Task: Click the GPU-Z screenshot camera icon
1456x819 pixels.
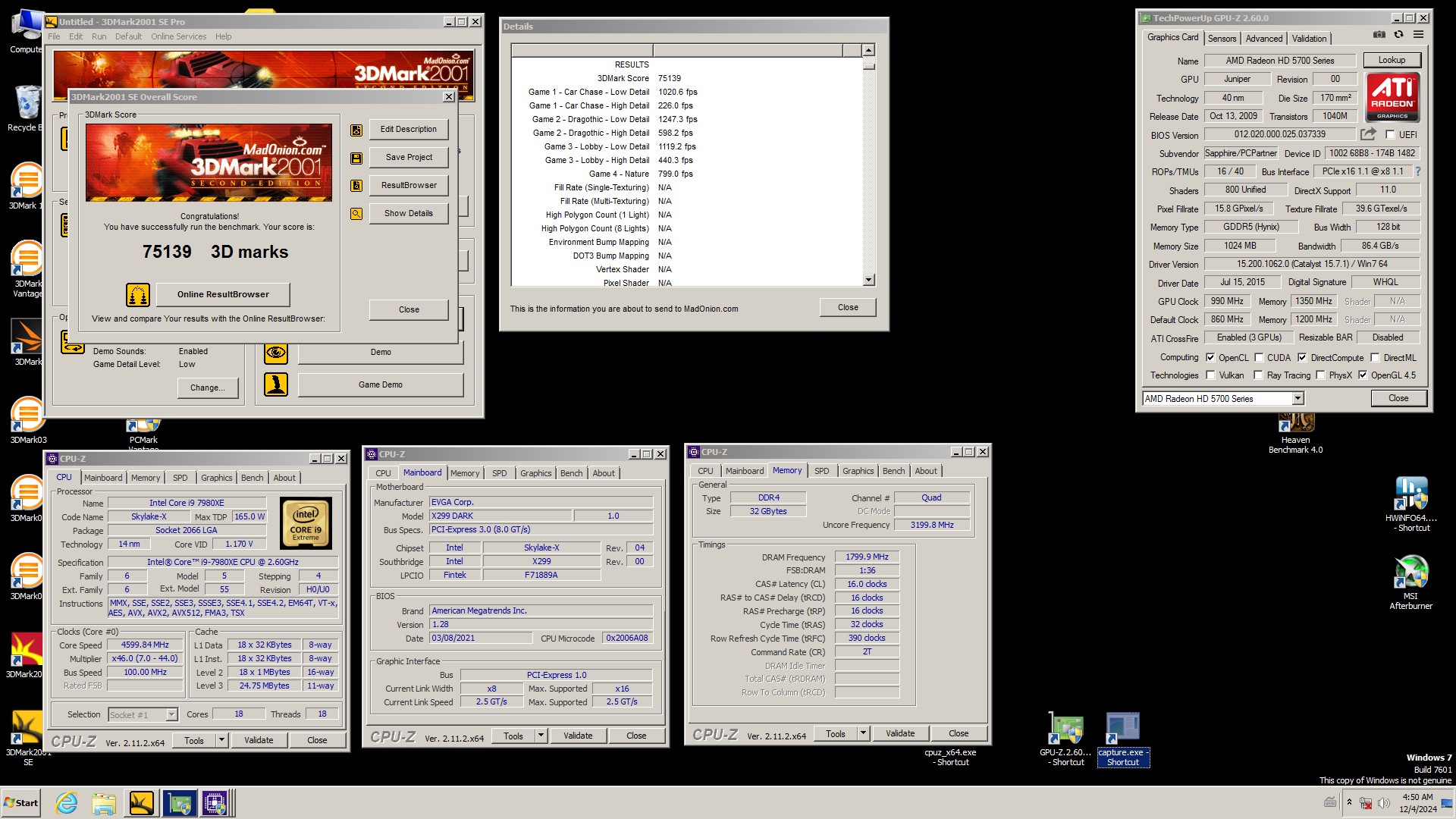Action: [1379, 35]
